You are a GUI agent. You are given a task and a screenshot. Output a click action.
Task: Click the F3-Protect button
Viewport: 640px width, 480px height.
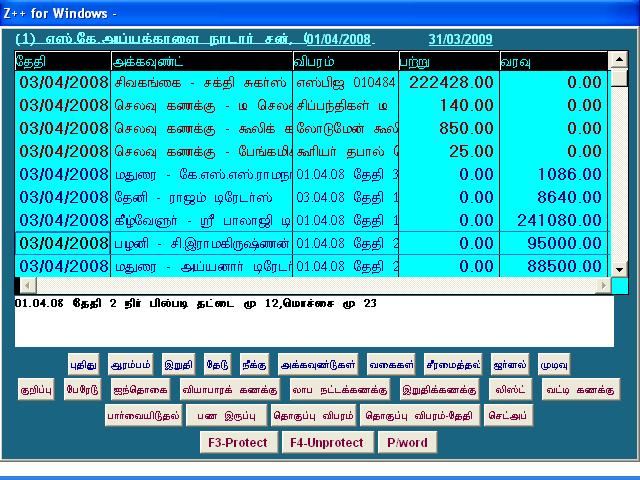238,442
